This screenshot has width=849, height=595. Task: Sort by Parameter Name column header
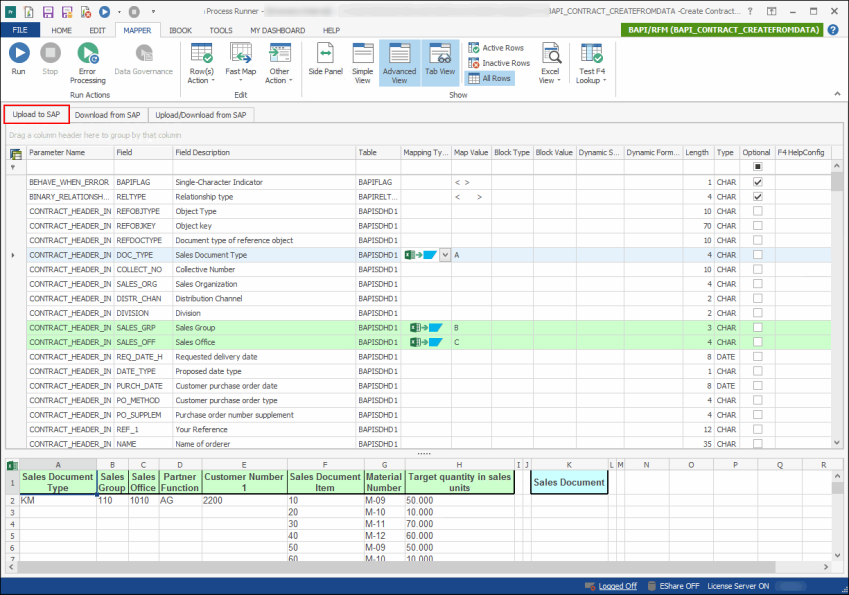[x=70, y=153]
